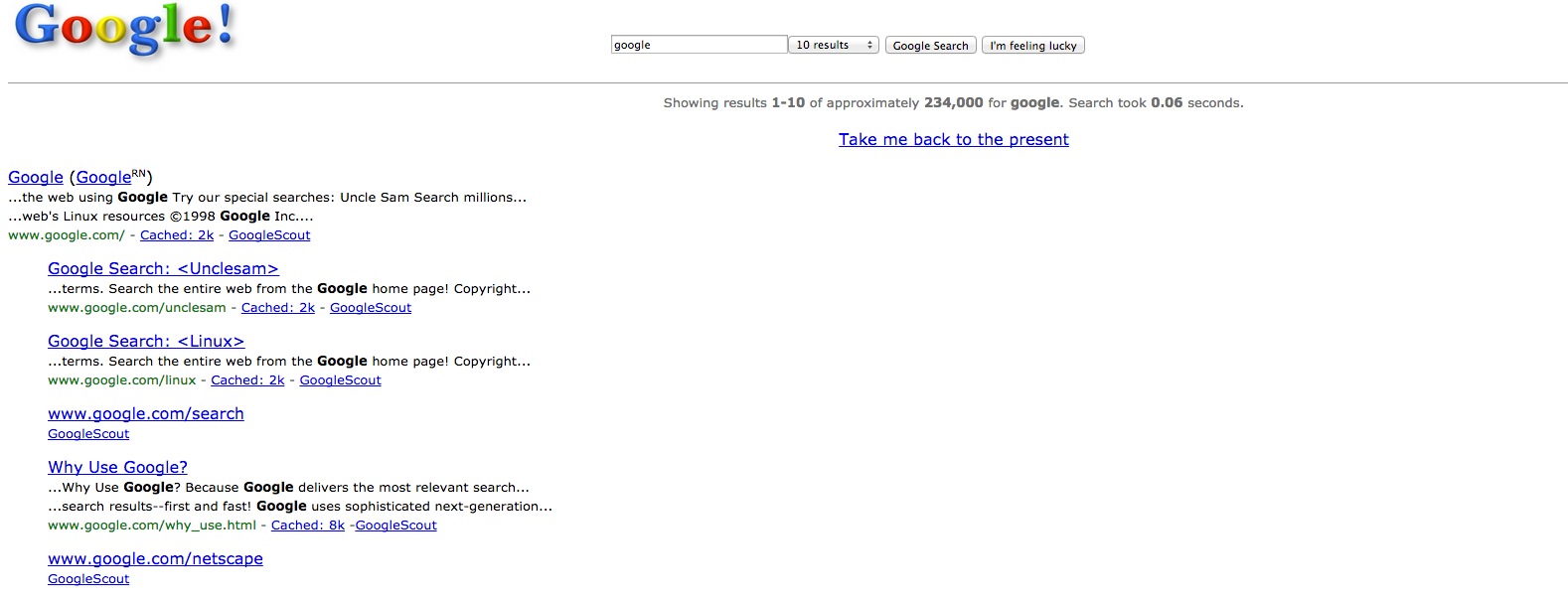The image size is (1568, 604).
Task: Click snippet text '...web's Linux resources ©1998 Google Inc....'
Action: [x=161, y=217]
